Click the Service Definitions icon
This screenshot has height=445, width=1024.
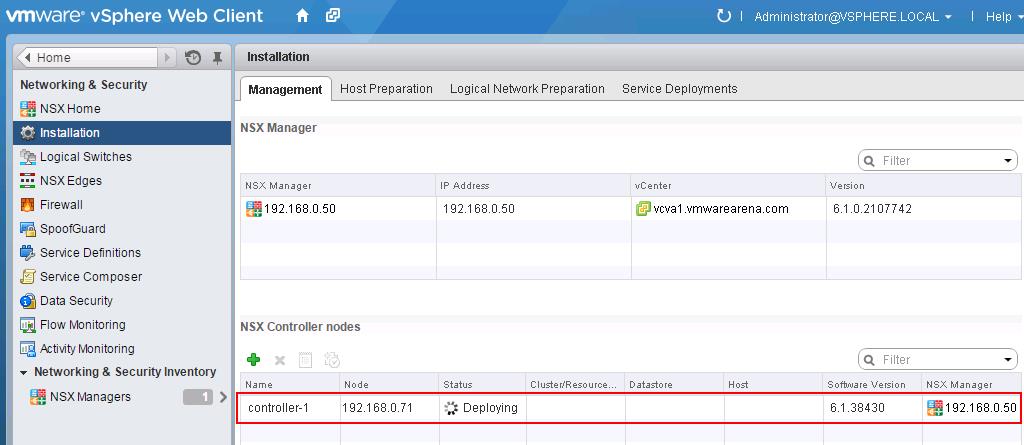27,253
